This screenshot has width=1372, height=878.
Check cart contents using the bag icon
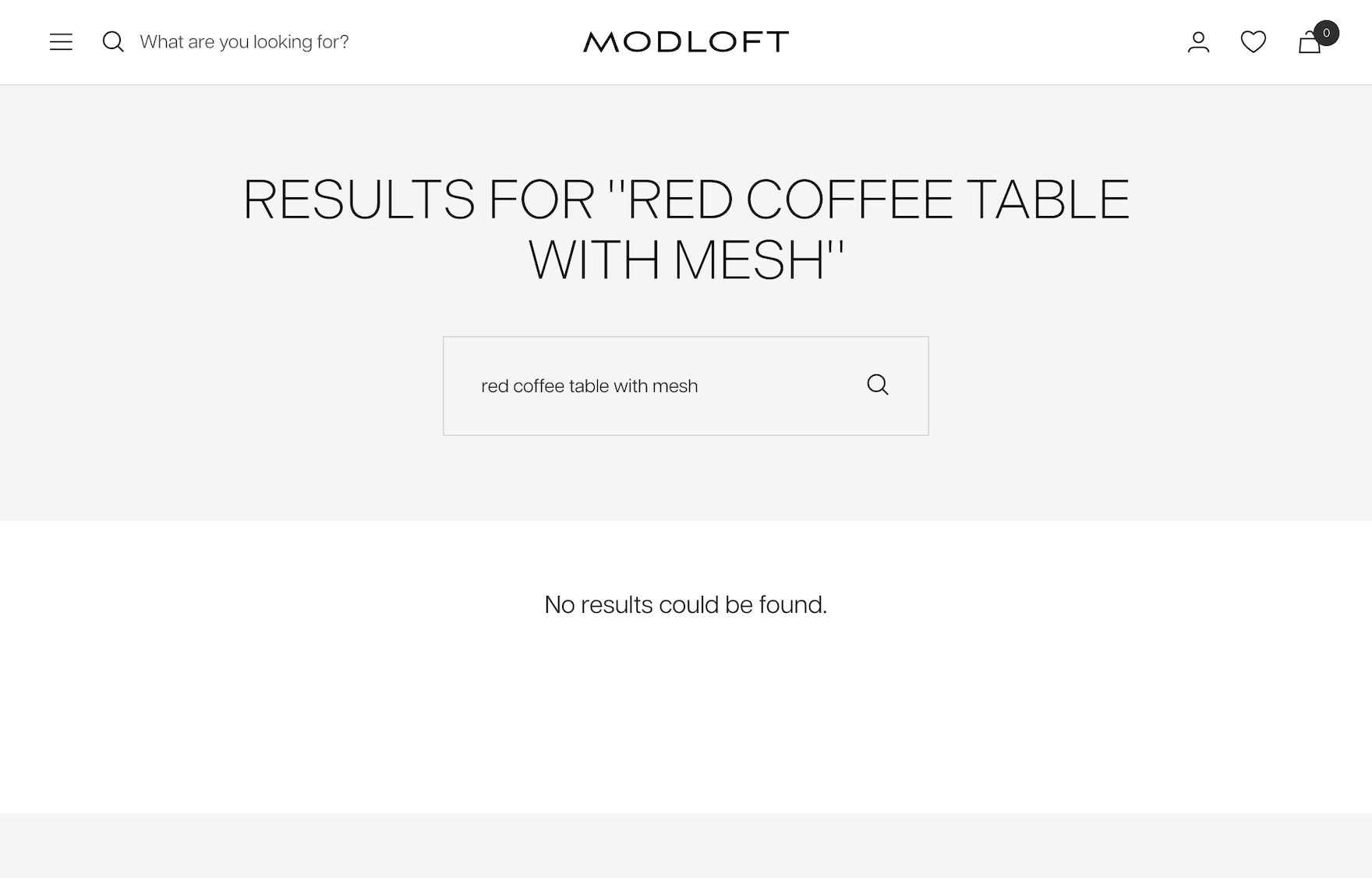pos(1310,44)
